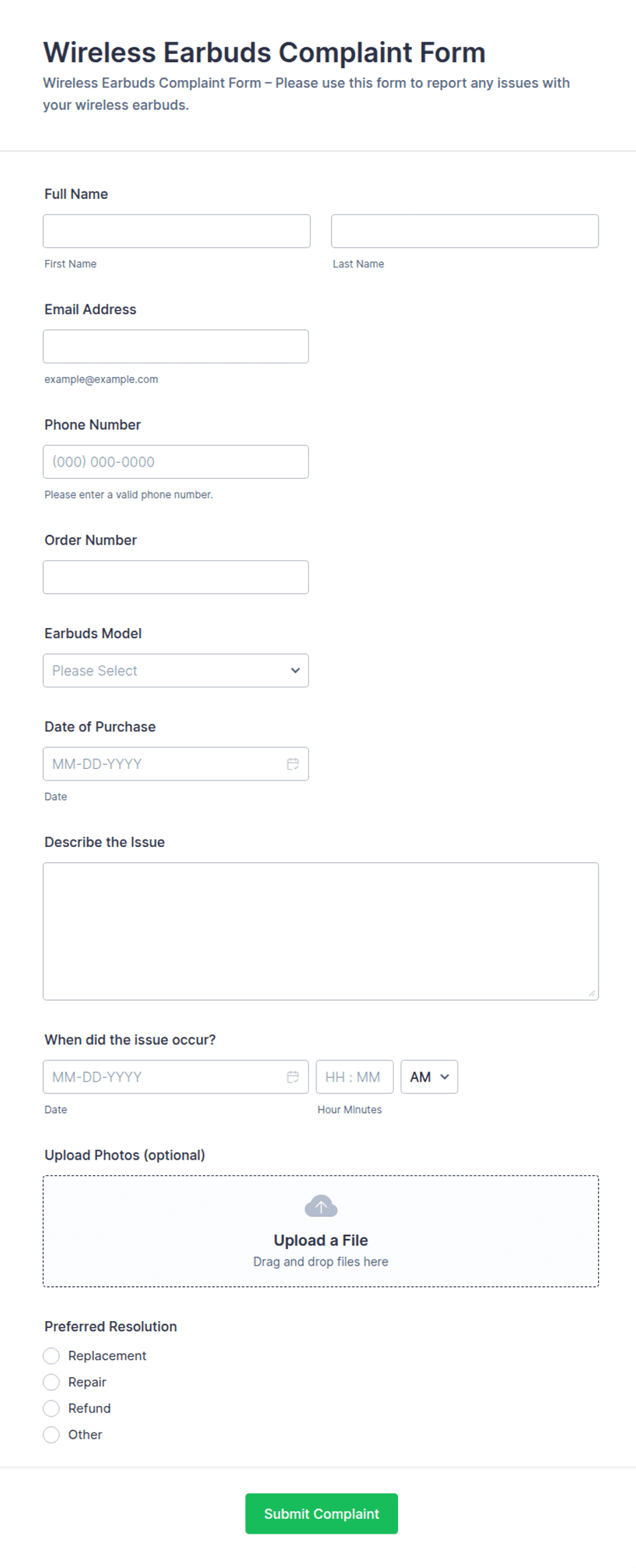The height and width of the screenshot is (1568, 636).
Task: Pick the Other resolution radio button
Action: (x=51, y=1435)
